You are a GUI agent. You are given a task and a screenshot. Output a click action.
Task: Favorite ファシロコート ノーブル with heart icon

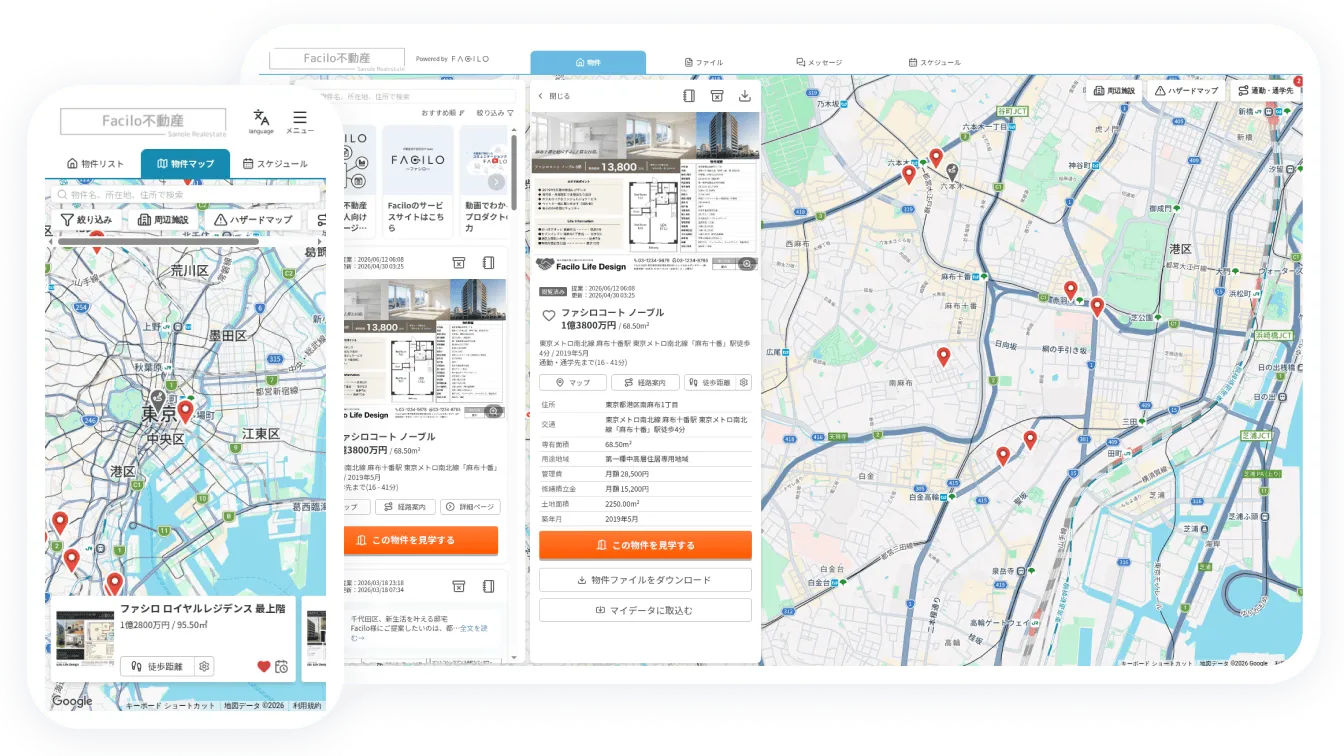[548, 315]
